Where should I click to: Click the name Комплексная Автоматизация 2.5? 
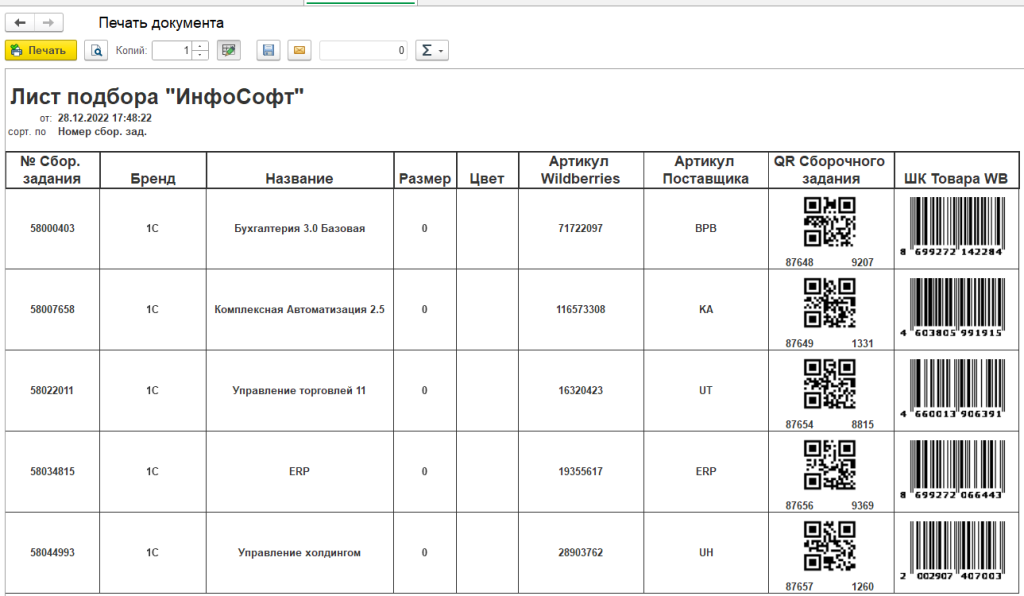click(300, 309)
